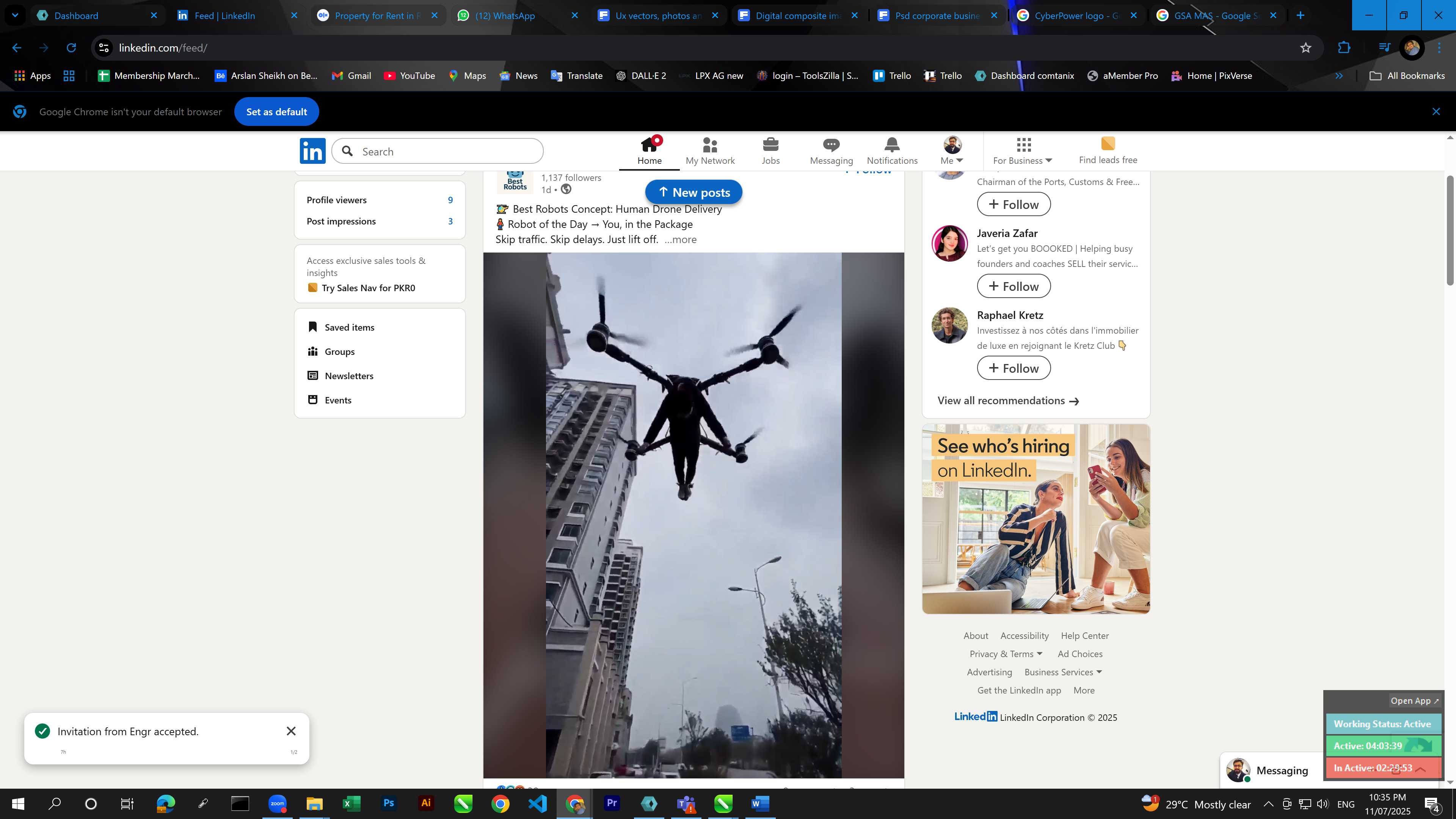Open Raphael Kretz profile photo
The width and height of the screenshot is (1456, 819).
[949, 326]
